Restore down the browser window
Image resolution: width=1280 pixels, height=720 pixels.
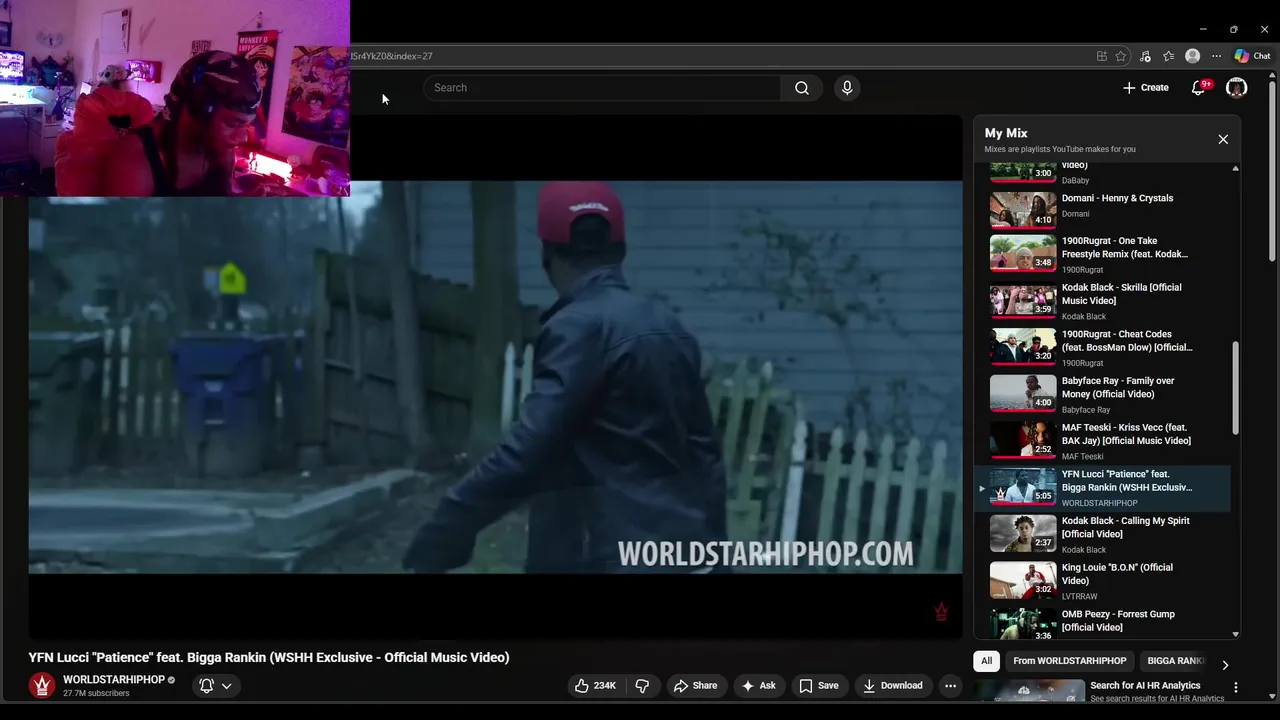pyautogui.click(x=1233, y=29)
